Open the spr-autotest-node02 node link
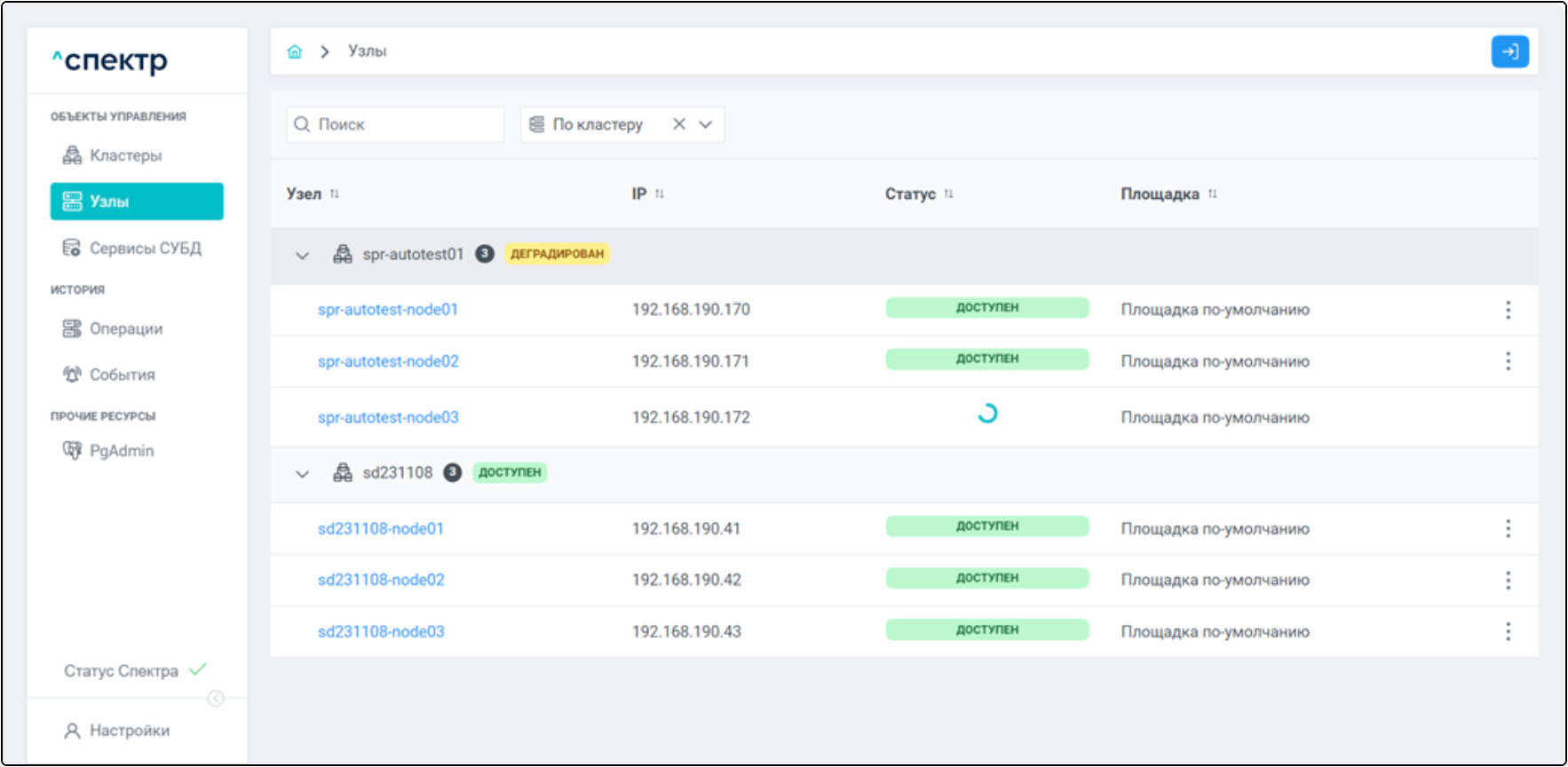The image size is (1568, 767). [388, 361]
